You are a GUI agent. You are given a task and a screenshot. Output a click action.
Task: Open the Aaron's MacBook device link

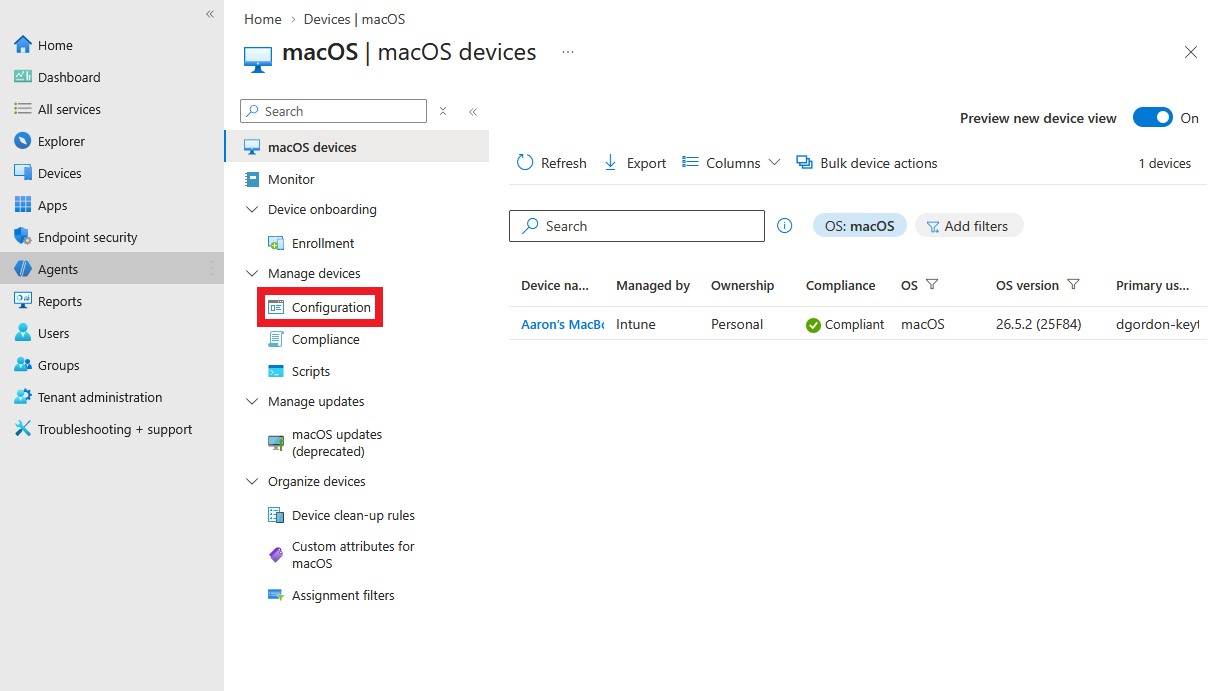point(562,324)
